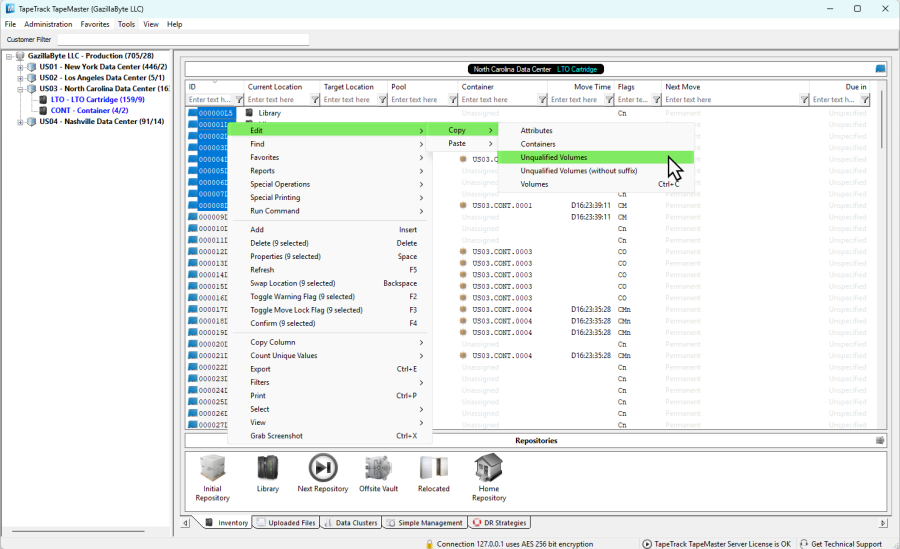Choose Attributes in the Copy submenu
The height and width of the screenshot is (549, 900).
point(595,130)
